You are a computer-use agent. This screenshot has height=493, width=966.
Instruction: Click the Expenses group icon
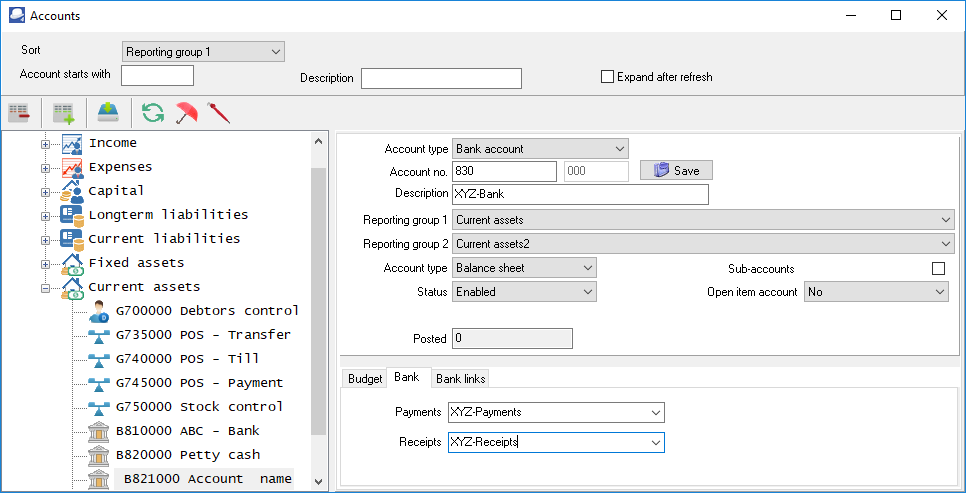pyautogui.click(x=72, y=168)
